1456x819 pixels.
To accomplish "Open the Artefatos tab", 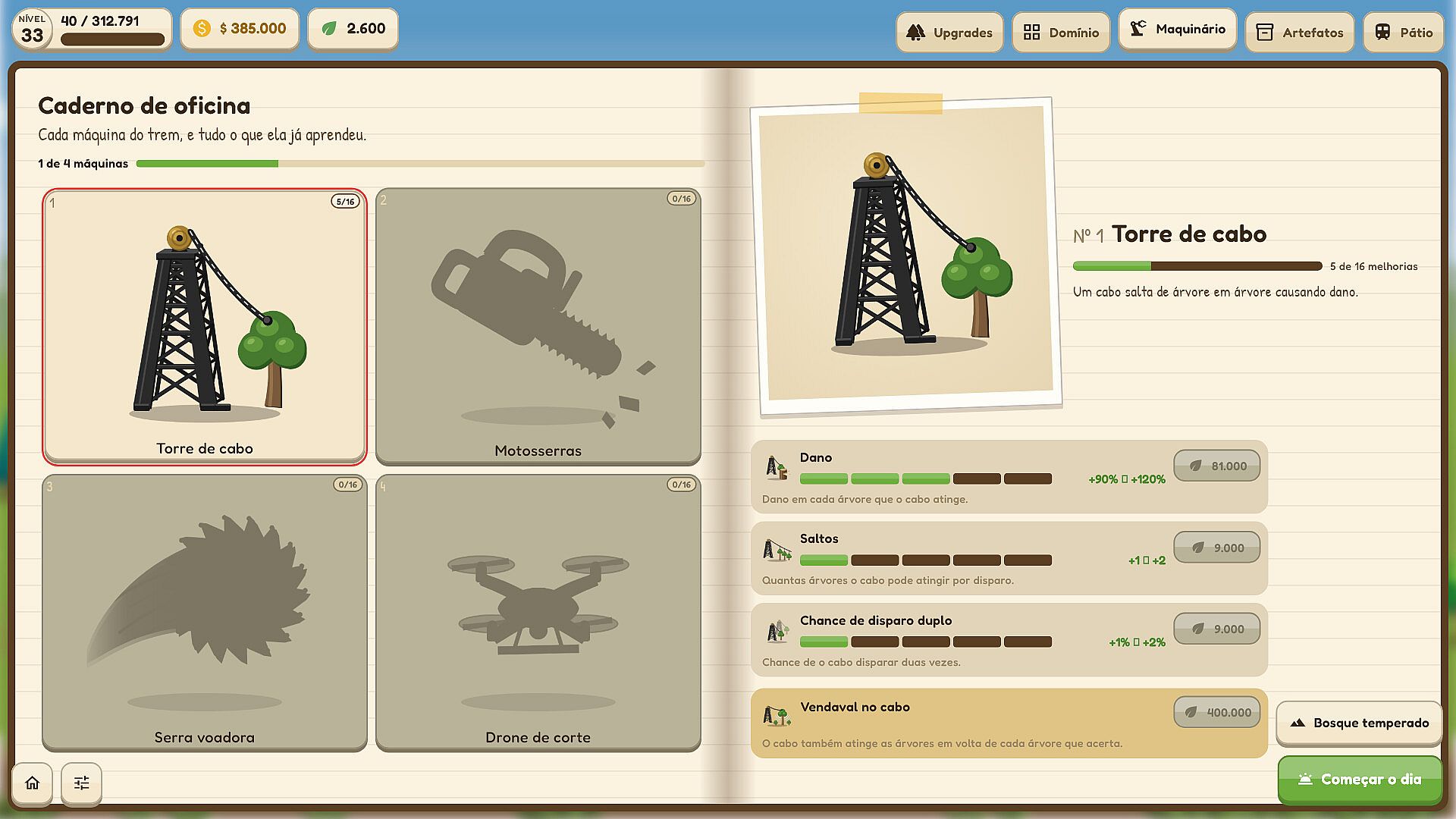I will (x=1300, y=33).
